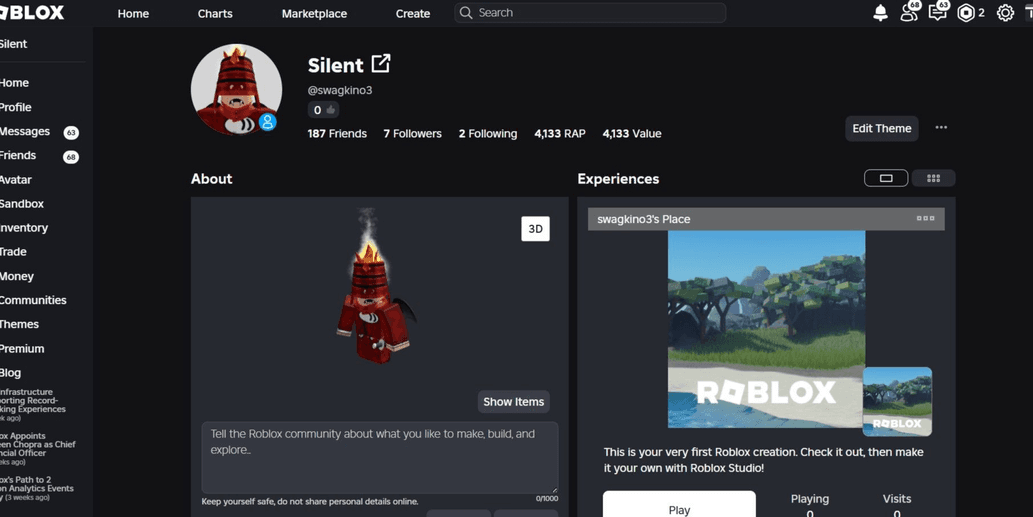The height and width of the screenshot is (517, 1033).
Task: Open Sandbox in the sidebar
Action: (22, 204)
